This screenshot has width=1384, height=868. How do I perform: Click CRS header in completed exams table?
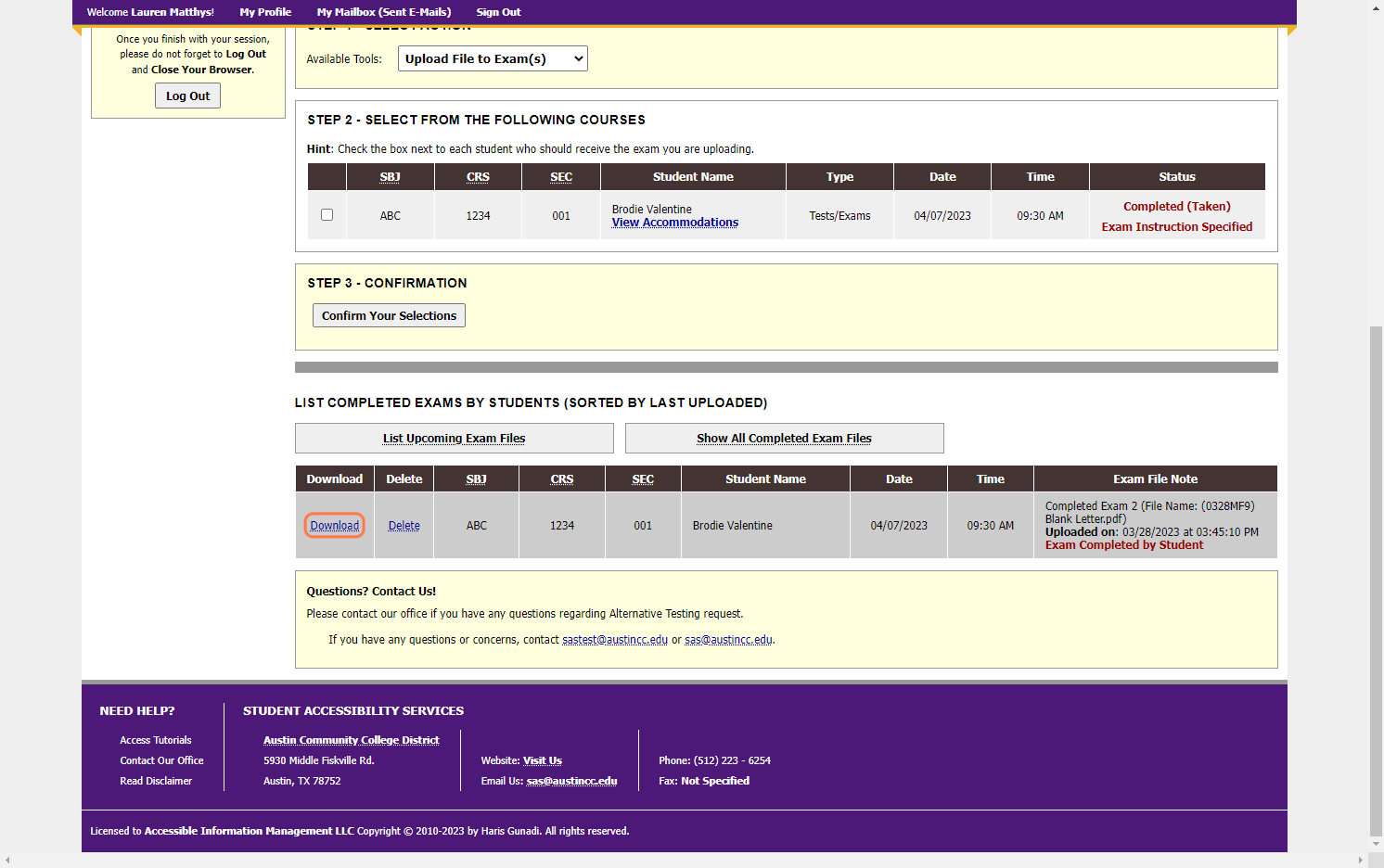coord(562,479)
